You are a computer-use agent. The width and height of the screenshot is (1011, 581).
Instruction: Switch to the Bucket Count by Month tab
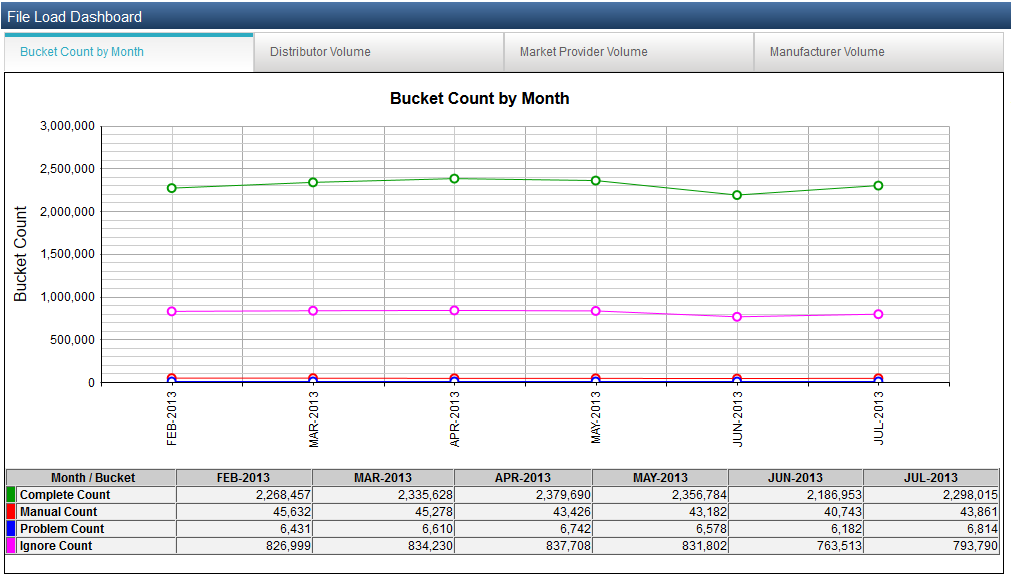click(129, 52)
